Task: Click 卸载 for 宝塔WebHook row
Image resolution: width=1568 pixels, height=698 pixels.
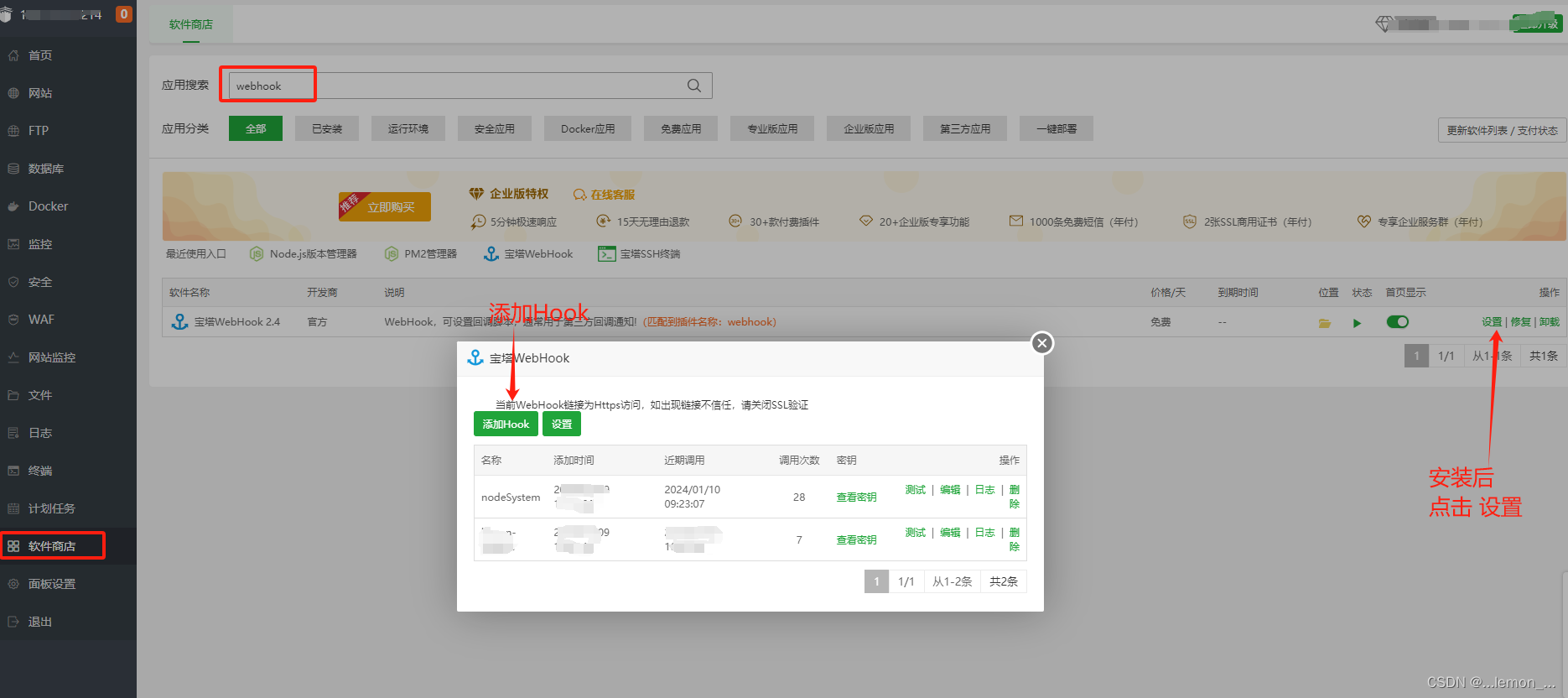Action: click(x=1550, y=322)
